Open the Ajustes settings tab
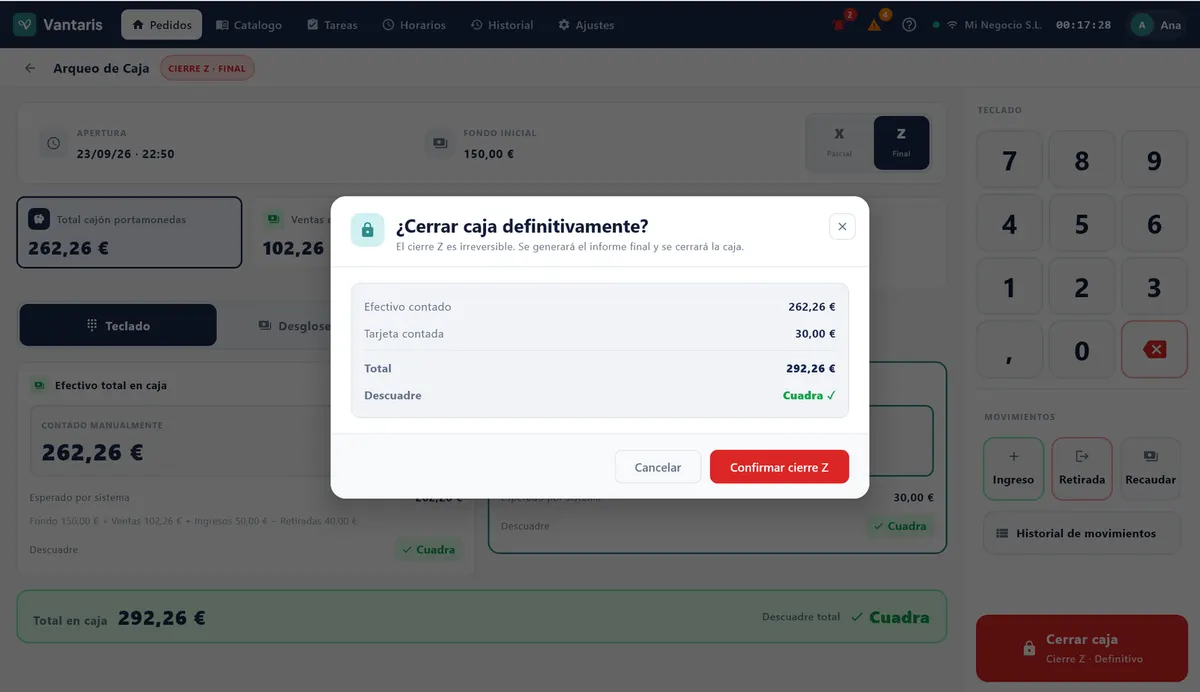 (586, 25)
